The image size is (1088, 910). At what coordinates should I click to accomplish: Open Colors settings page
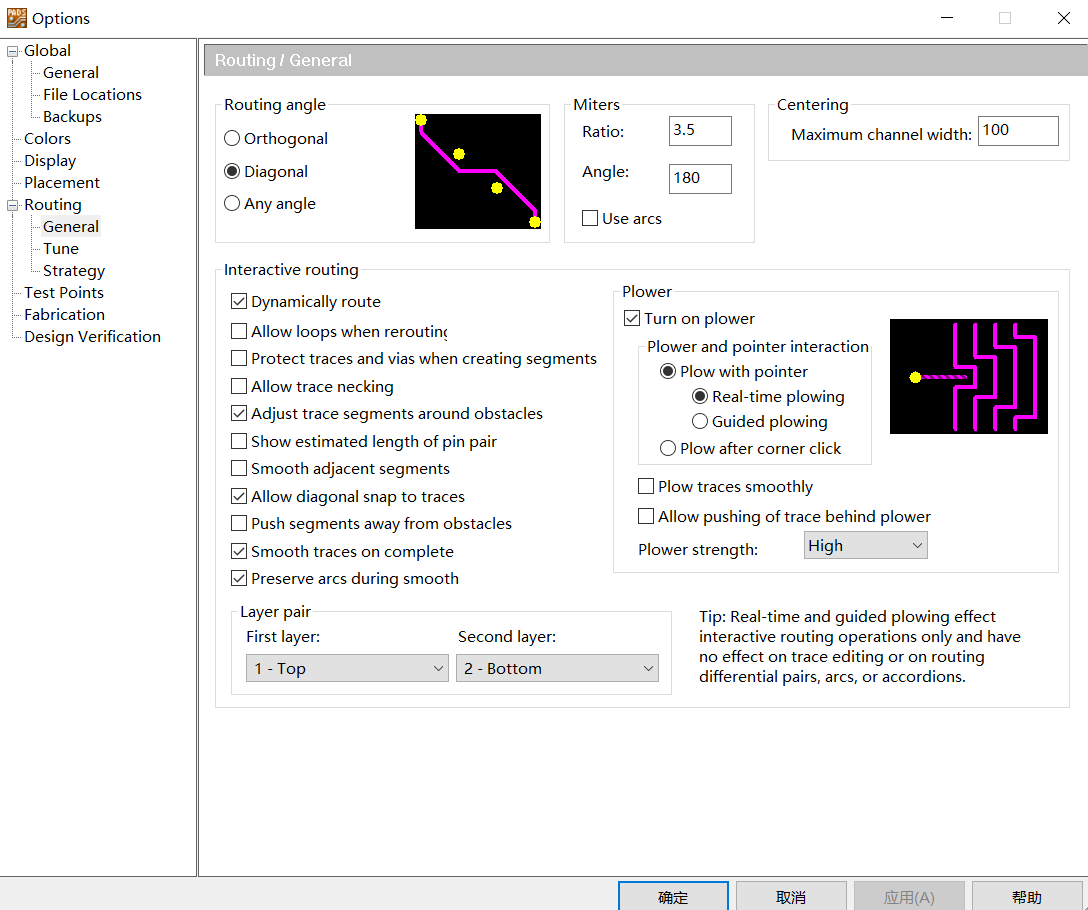coord(47,139)
